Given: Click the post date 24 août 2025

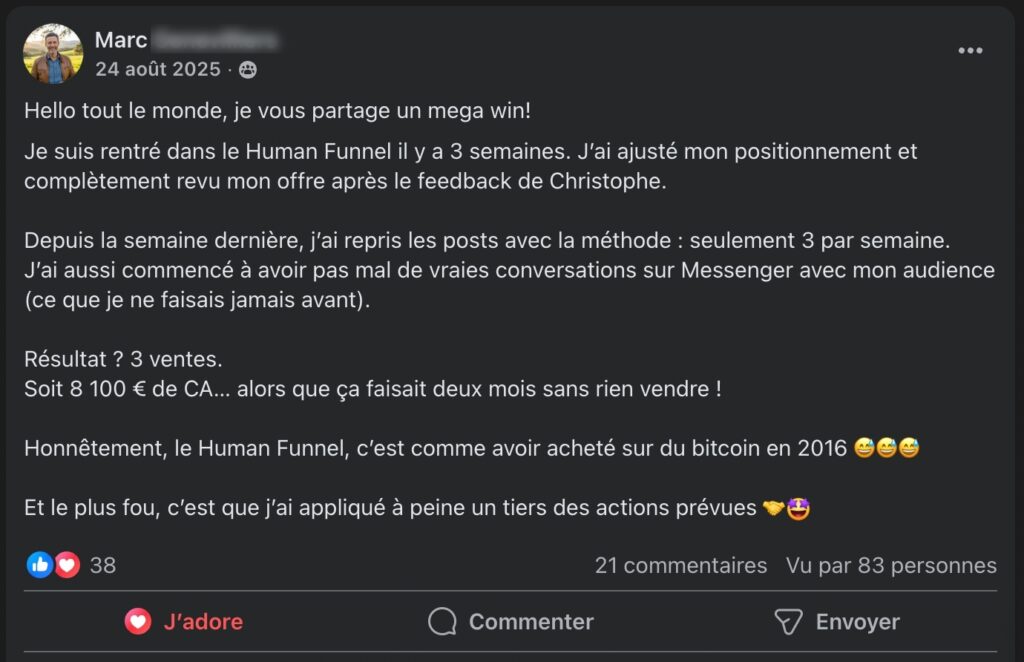Looking at the screenshot, I should pos(158,70).
